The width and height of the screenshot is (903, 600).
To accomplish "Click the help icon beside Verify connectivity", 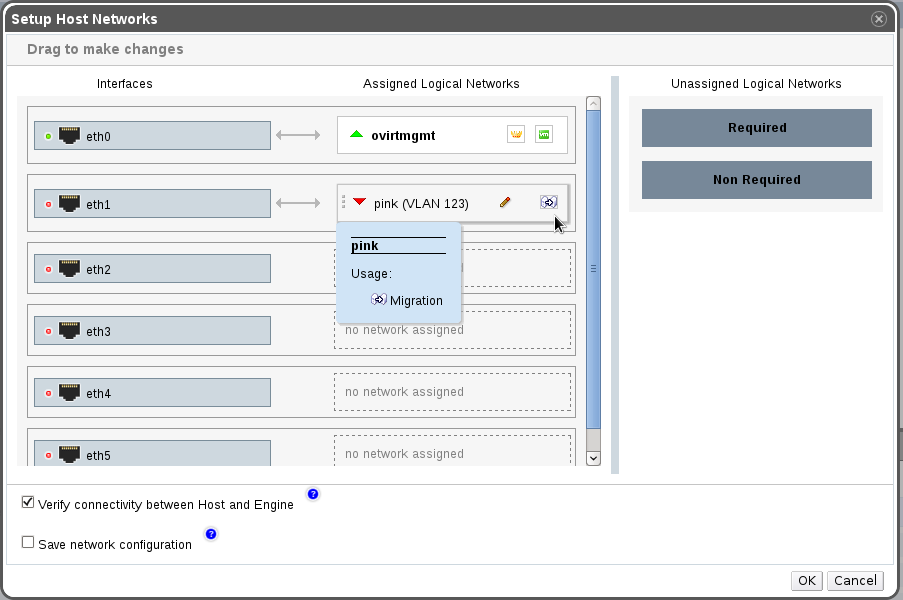I will [x=312, y=495].
